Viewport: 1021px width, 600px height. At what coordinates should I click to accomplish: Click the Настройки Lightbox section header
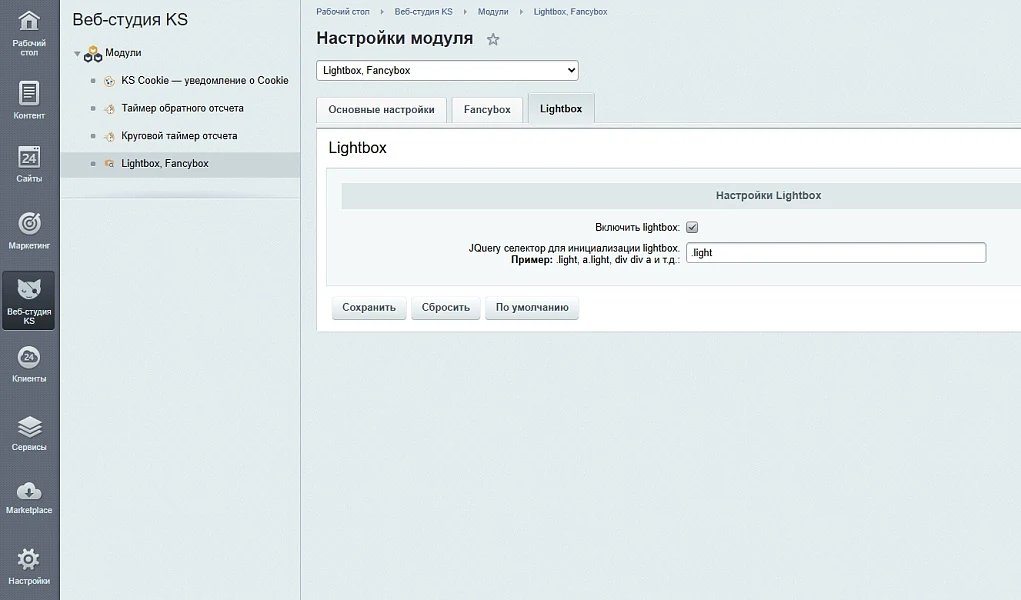tap(768, 195)
